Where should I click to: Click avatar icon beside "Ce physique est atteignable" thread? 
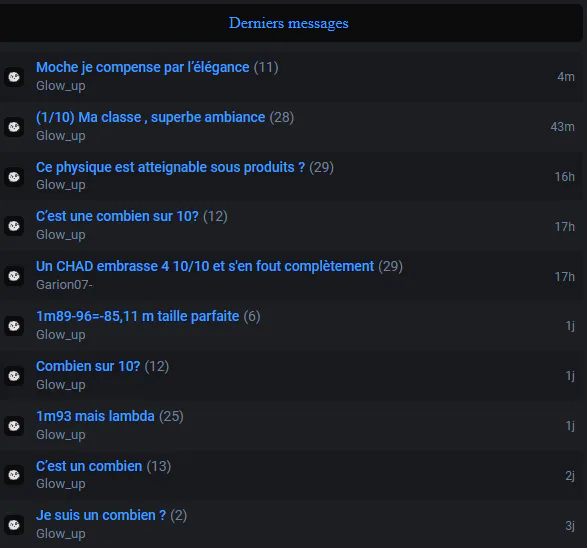(x=14, y=177)
